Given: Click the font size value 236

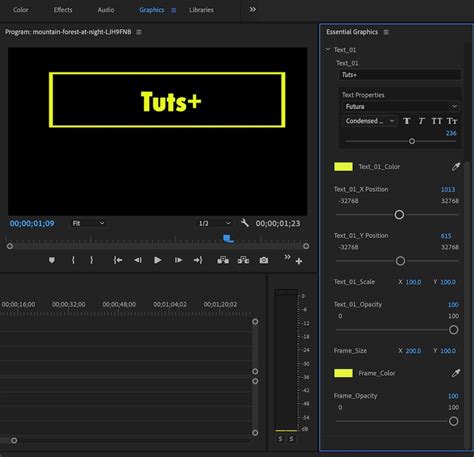Looking at the screenshot, I should (451, 133).
